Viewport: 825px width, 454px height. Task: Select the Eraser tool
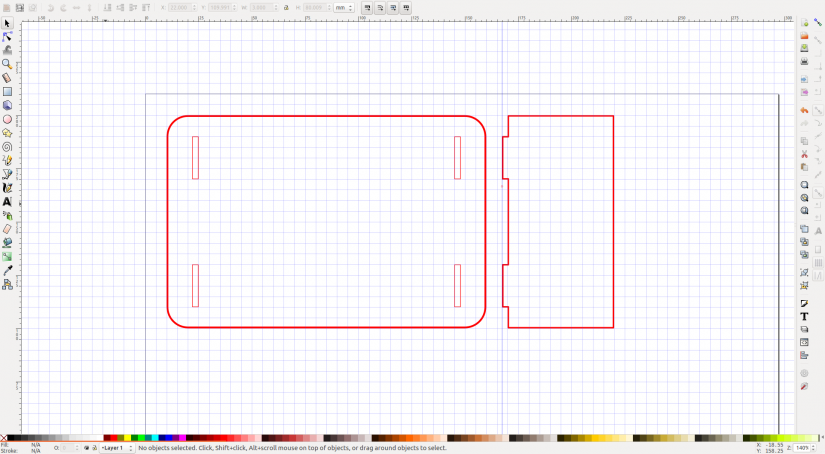7,229
